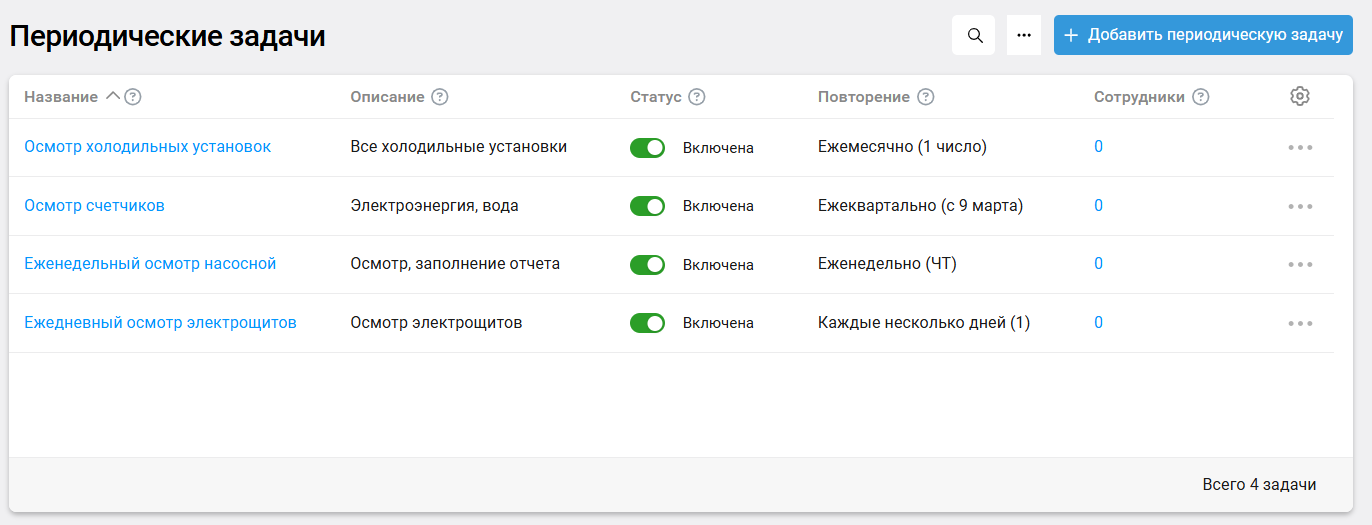This screenshot has height=525, width=1372.
Task: Turn off the Осмотр счетчиков status switch
Action: pyautogui.click(x=647, y=206)
